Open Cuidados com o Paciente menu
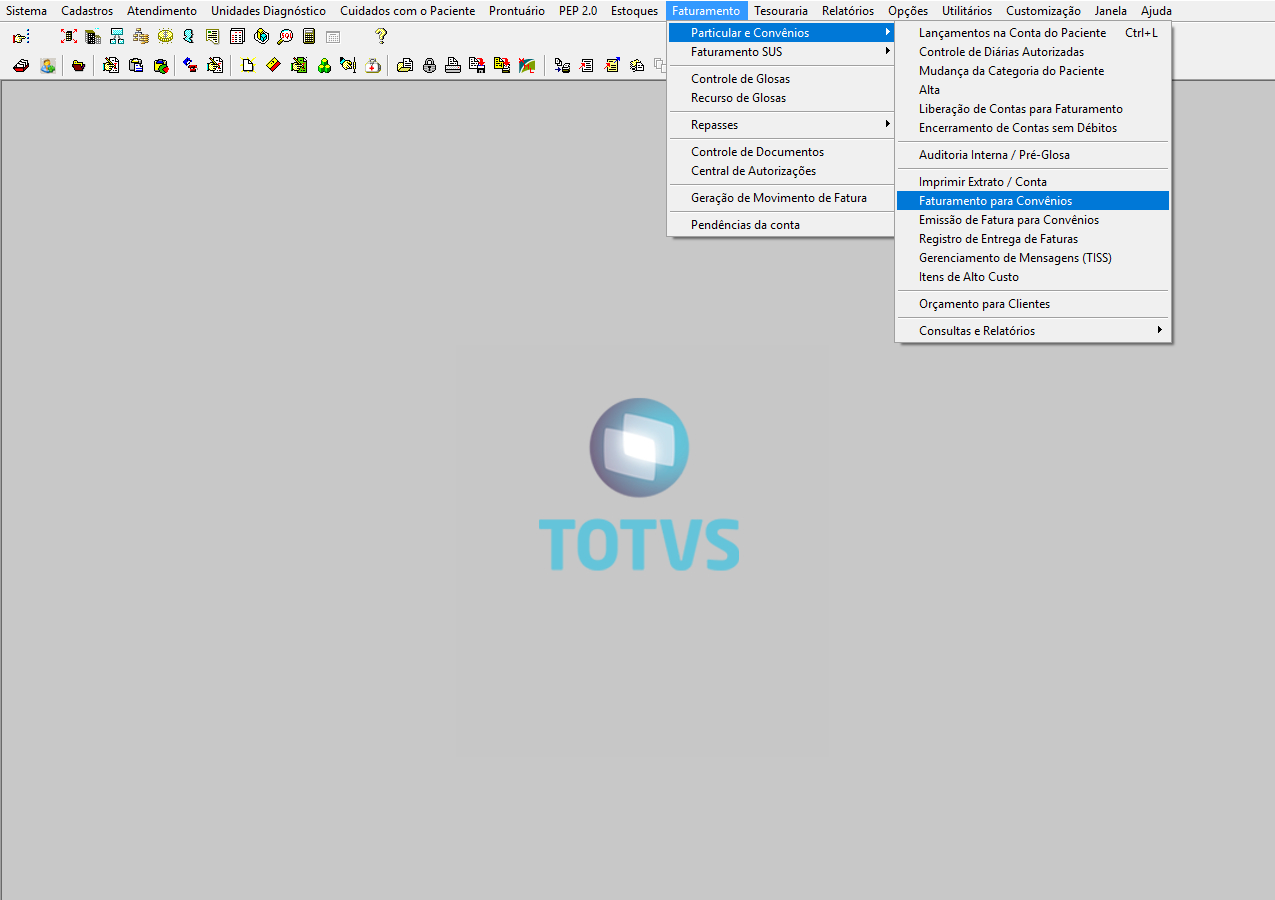Screen dimensions: 1275x900 407,11
